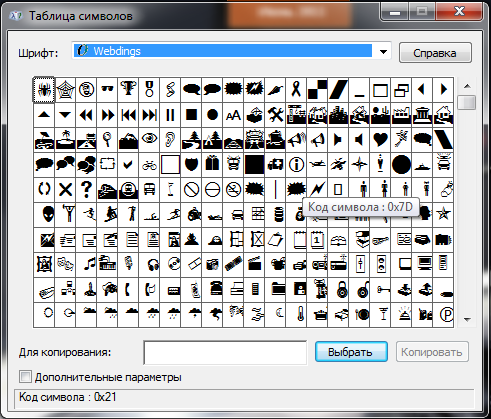Select the eye symbol
Viewport: 491px width, 419px height.
coord(149,140)
